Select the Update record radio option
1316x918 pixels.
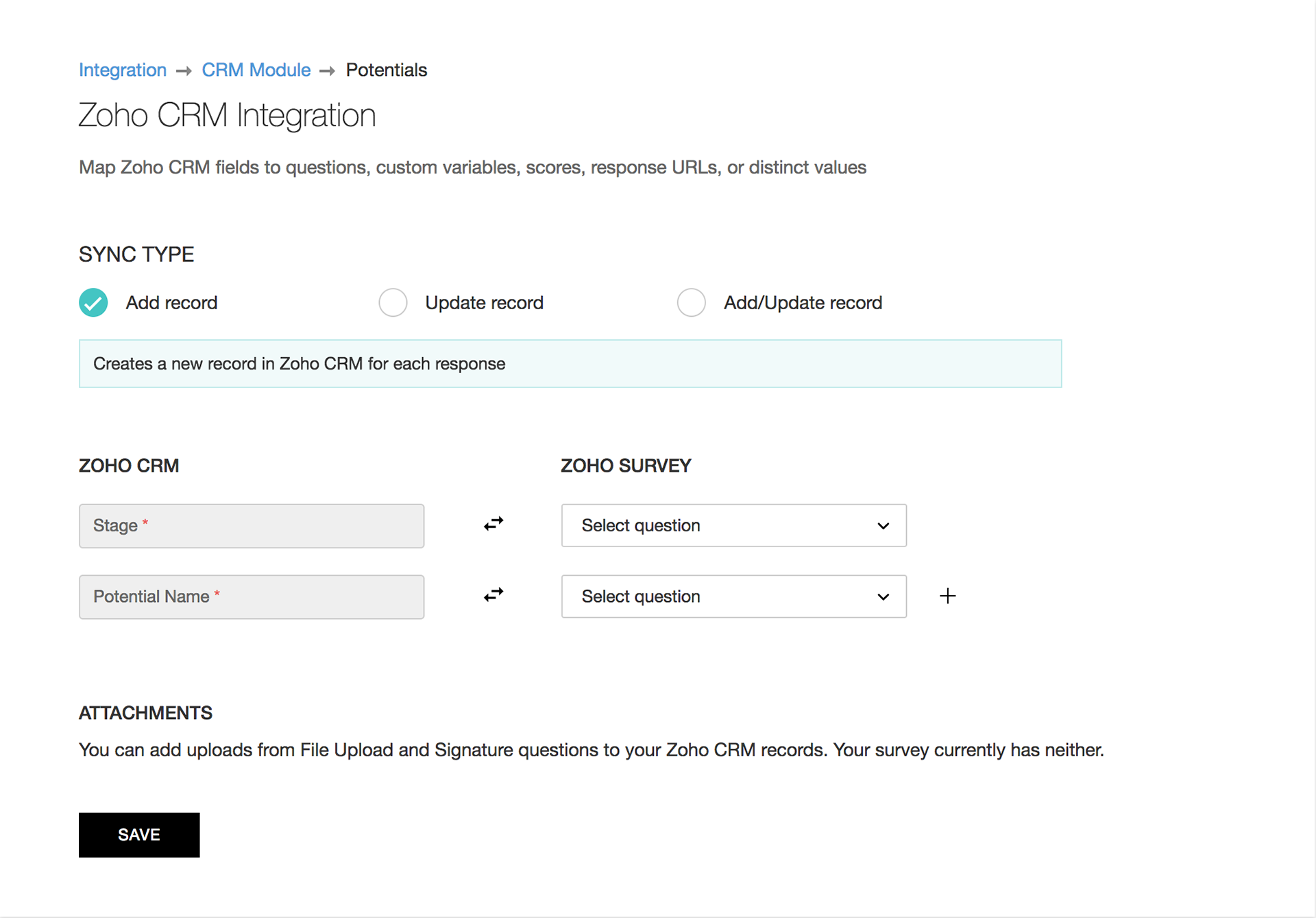click(x=393, y=302)
